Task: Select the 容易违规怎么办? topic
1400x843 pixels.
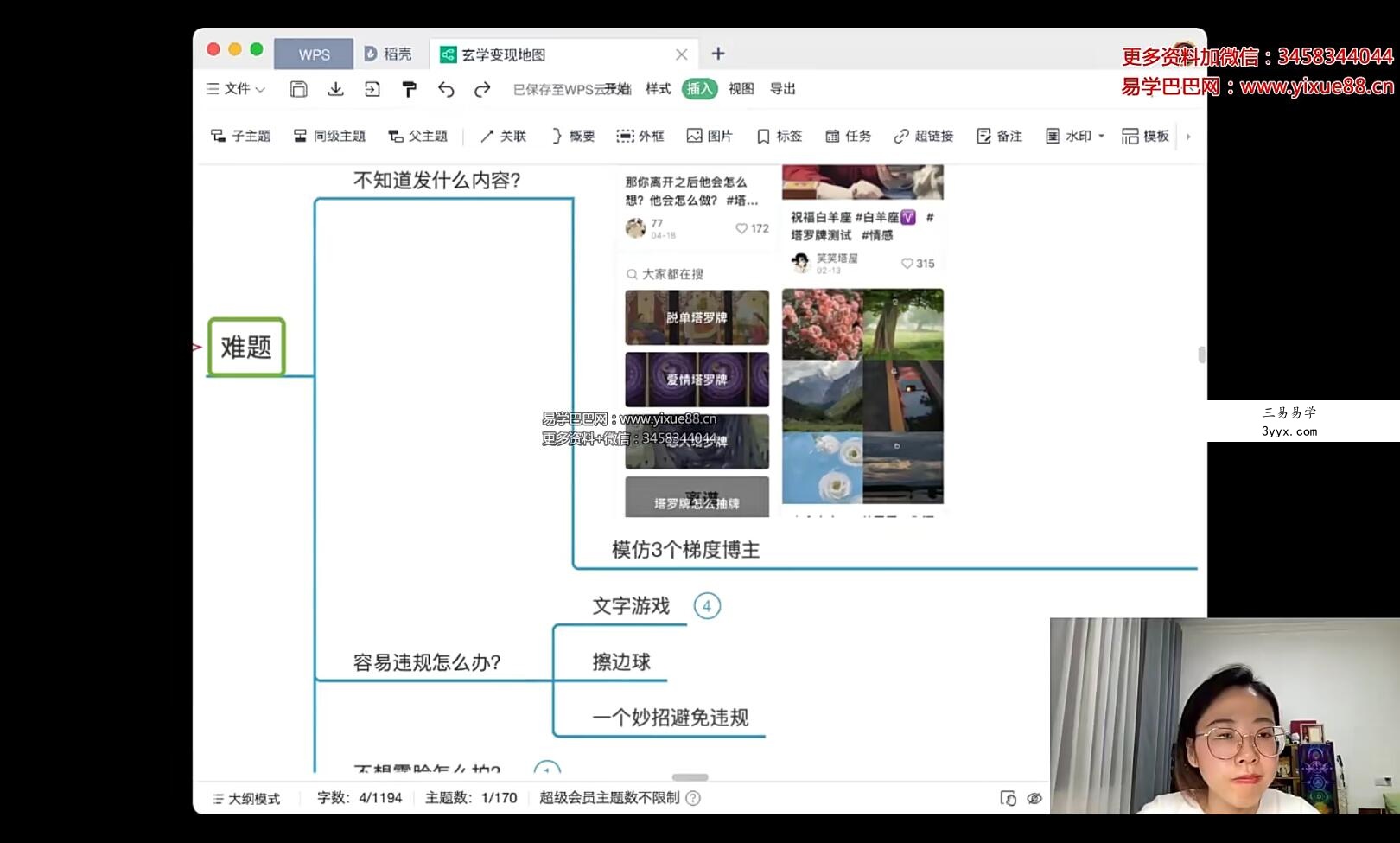Action: pyautogui.click(x=427, y=662)
